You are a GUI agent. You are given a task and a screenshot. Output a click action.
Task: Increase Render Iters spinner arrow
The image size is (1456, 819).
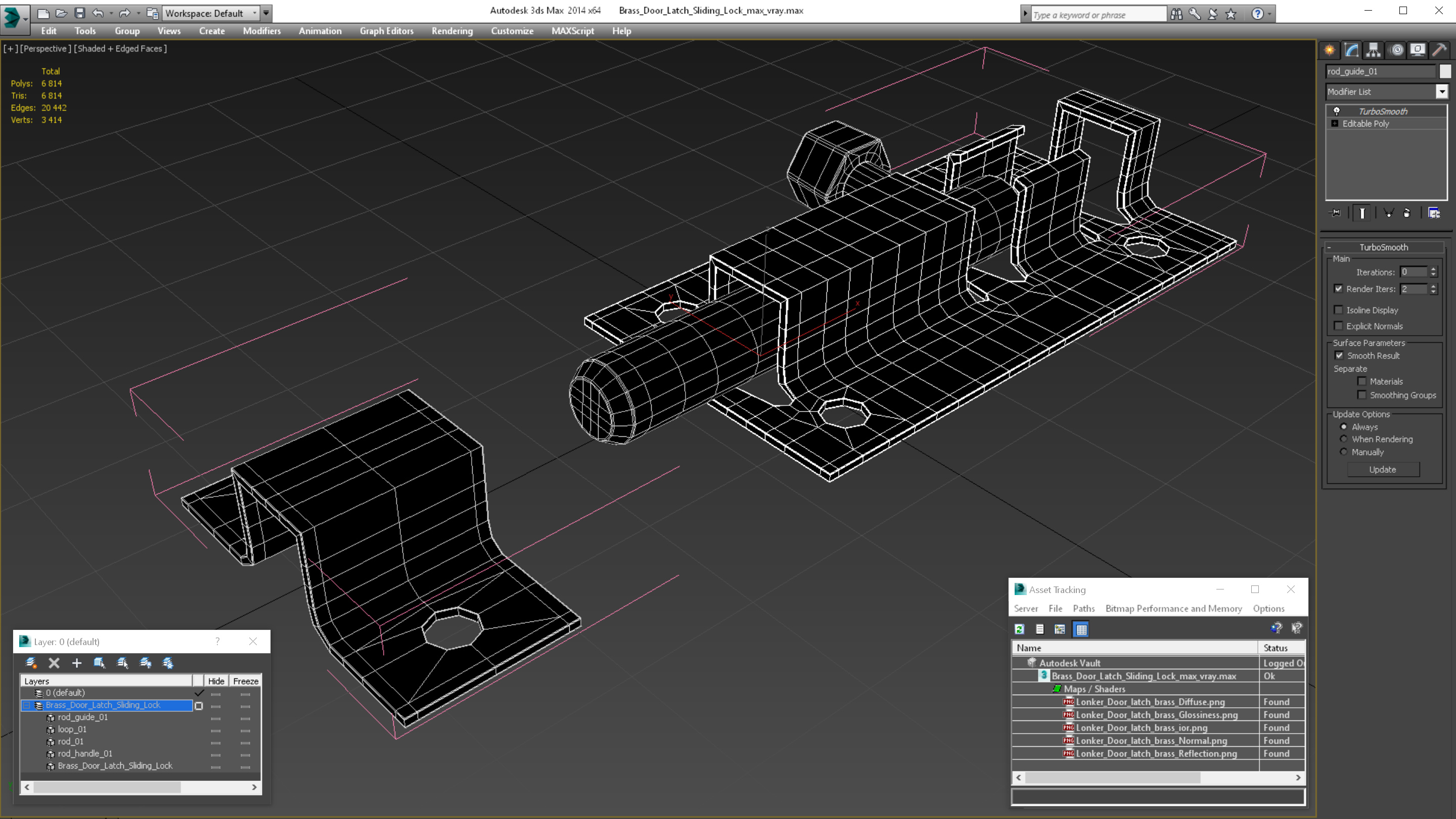point(1433,286)
